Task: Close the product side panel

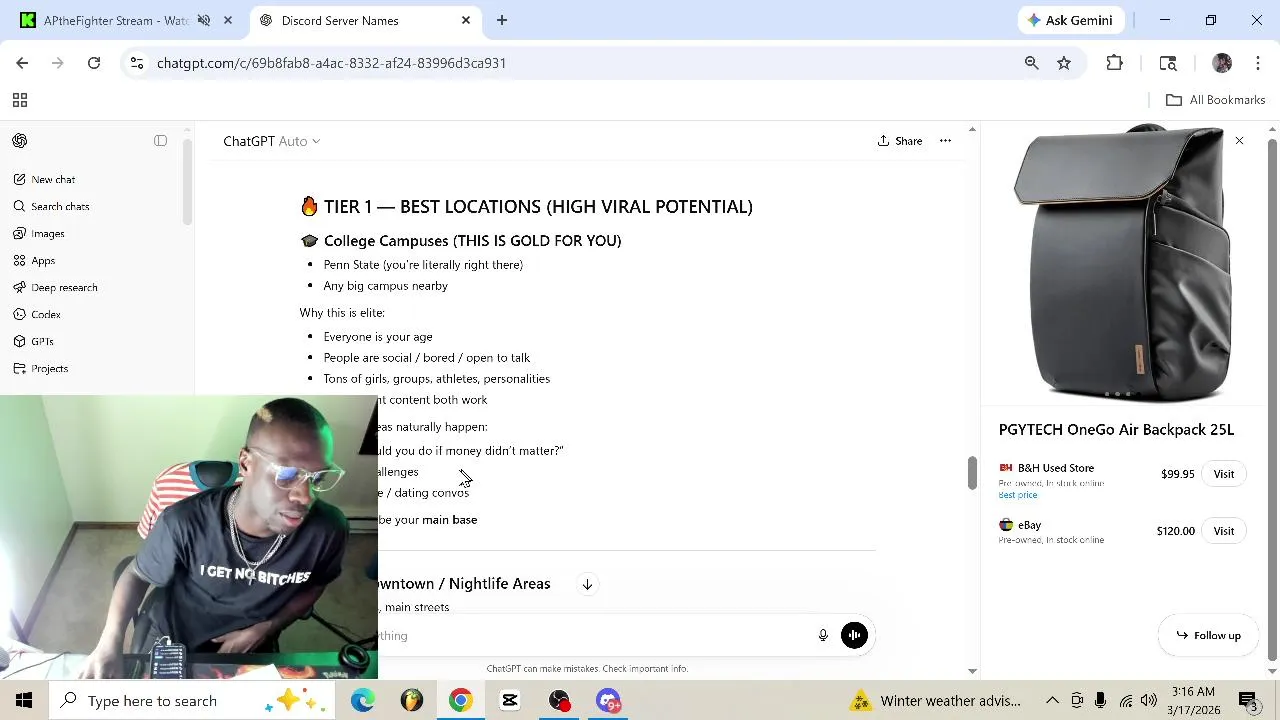Action: click(x=1239, y=141)
